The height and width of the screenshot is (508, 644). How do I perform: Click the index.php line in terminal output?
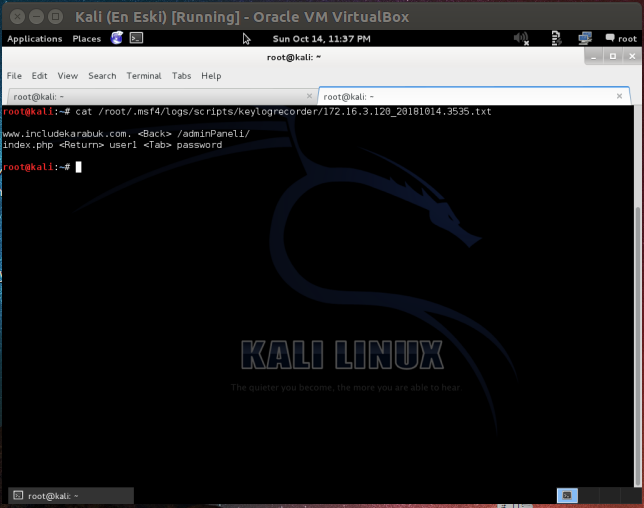click(x=112, y=145)
